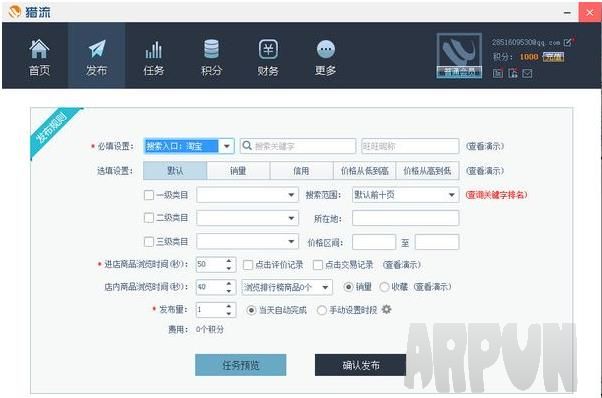Screen dimensions: 602x398
Task: Select the 信用 sort tab
Action: 301,171
